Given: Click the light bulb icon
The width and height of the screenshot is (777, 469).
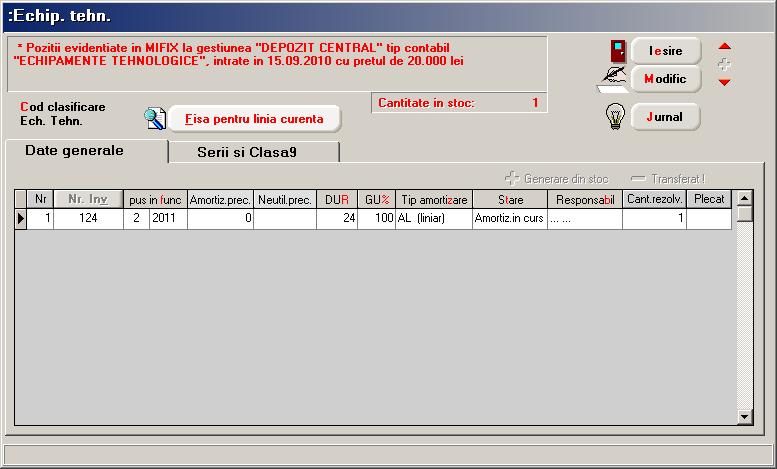Looking at the screenshot, I should [x=615, y=117].
